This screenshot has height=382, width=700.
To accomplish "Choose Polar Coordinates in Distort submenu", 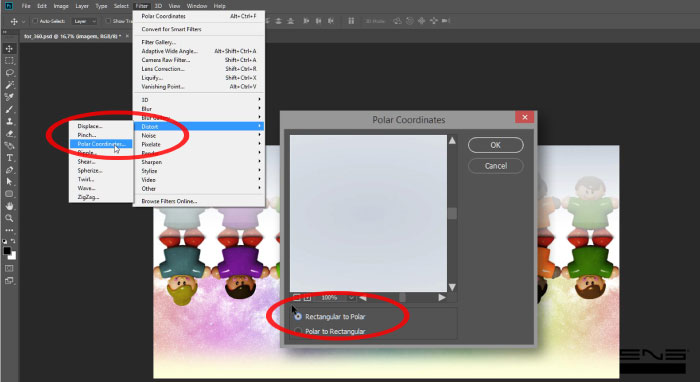I will pos(101,144).
